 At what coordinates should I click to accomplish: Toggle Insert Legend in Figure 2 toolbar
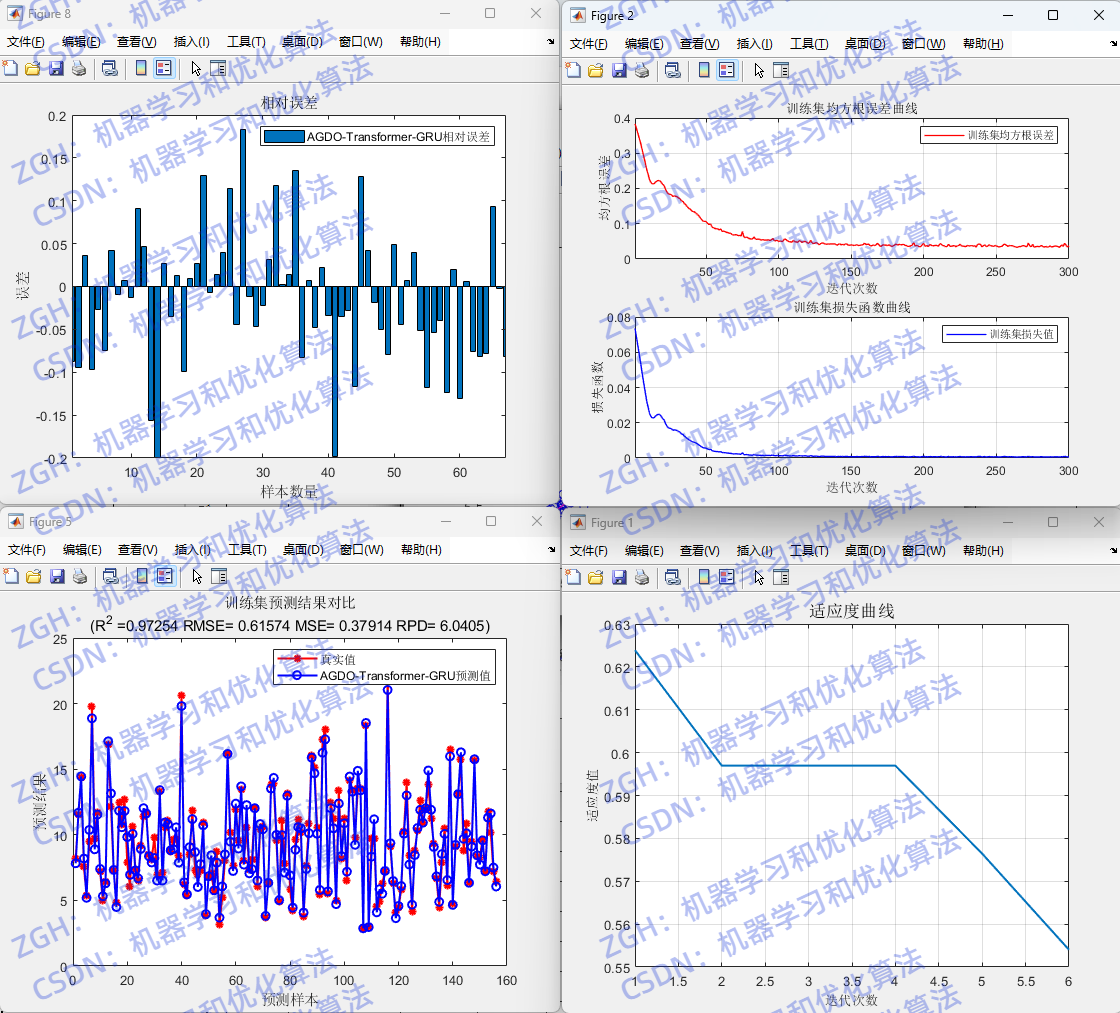[x=727, y=70]
